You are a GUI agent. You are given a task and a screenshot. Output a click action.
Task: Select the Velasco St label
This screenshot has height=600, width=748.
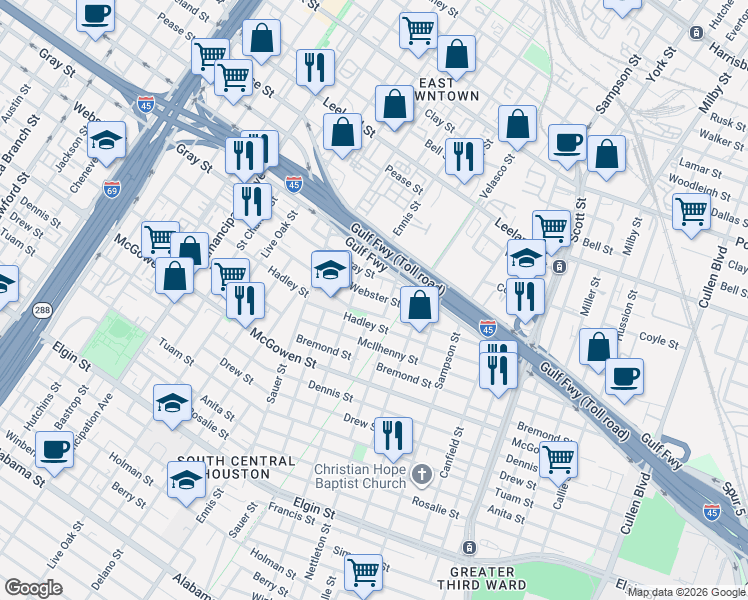tap(497, 176)
